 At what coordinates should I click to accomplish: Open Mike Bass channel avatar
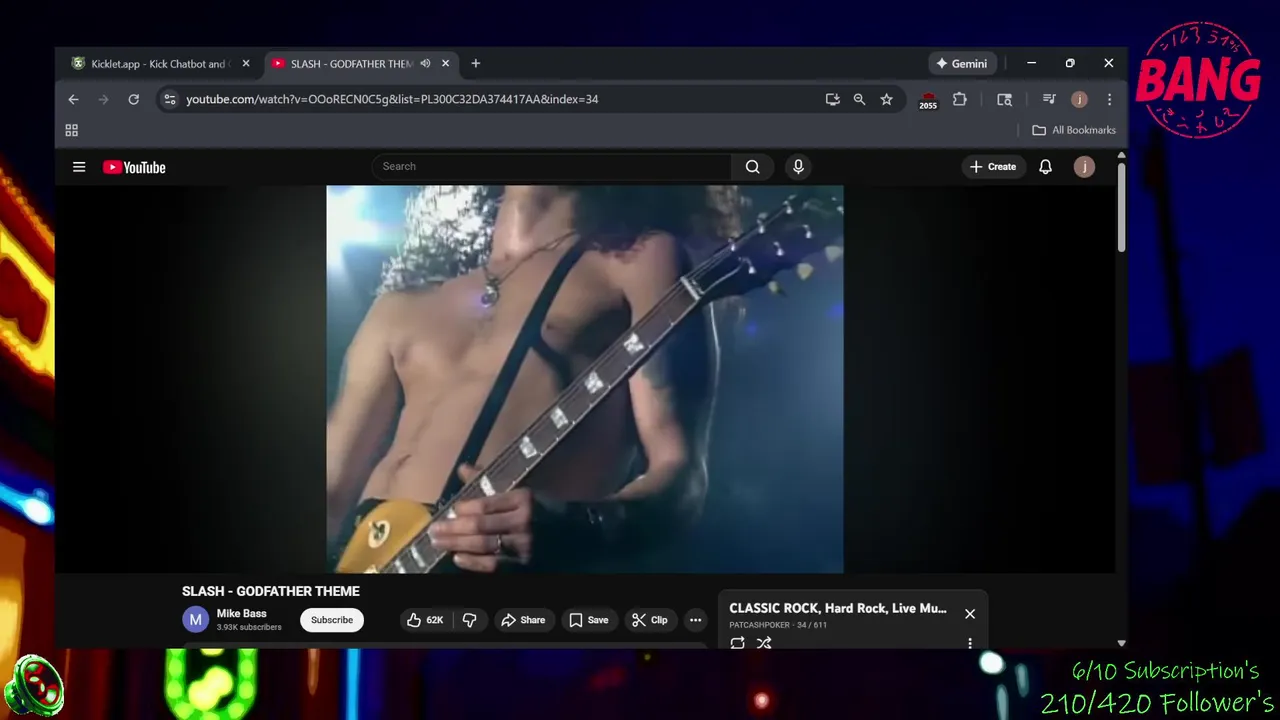click(195, 620)
